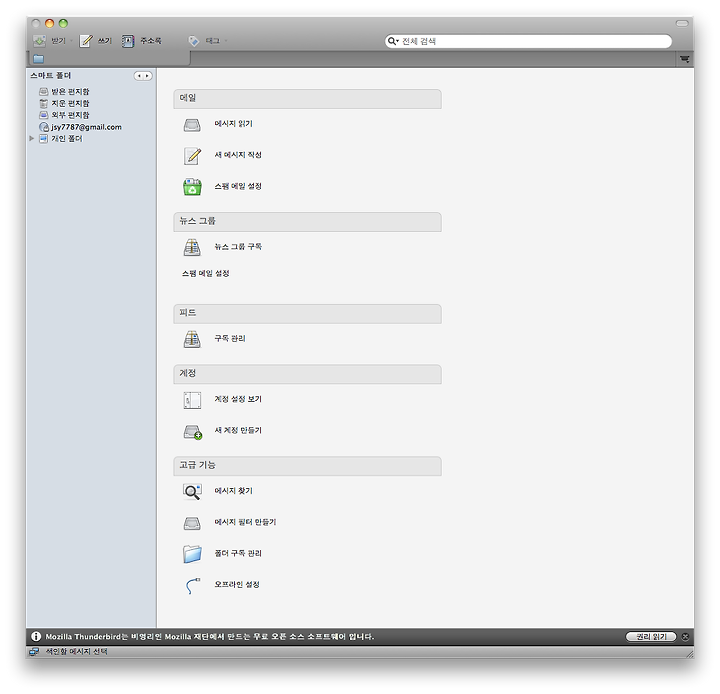The width and height of the screenshot is (720, 694).
Task: Click the 권리 읽기 button
Action: tap(651, 637)
